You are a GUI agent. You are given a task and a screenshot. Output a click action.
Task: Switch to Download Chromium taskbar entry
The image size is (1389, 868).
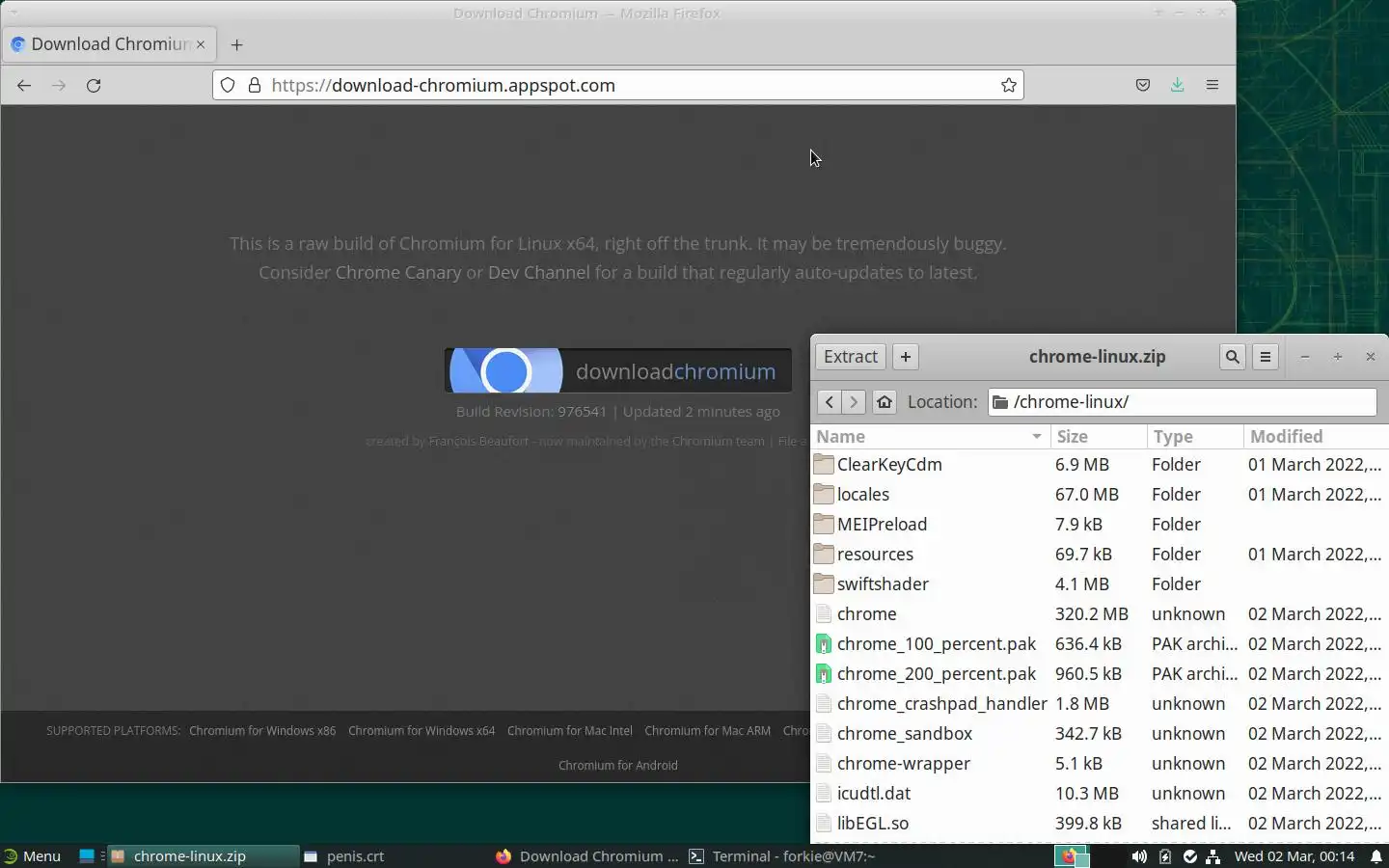pyautogui.click(x=587, y=855)
